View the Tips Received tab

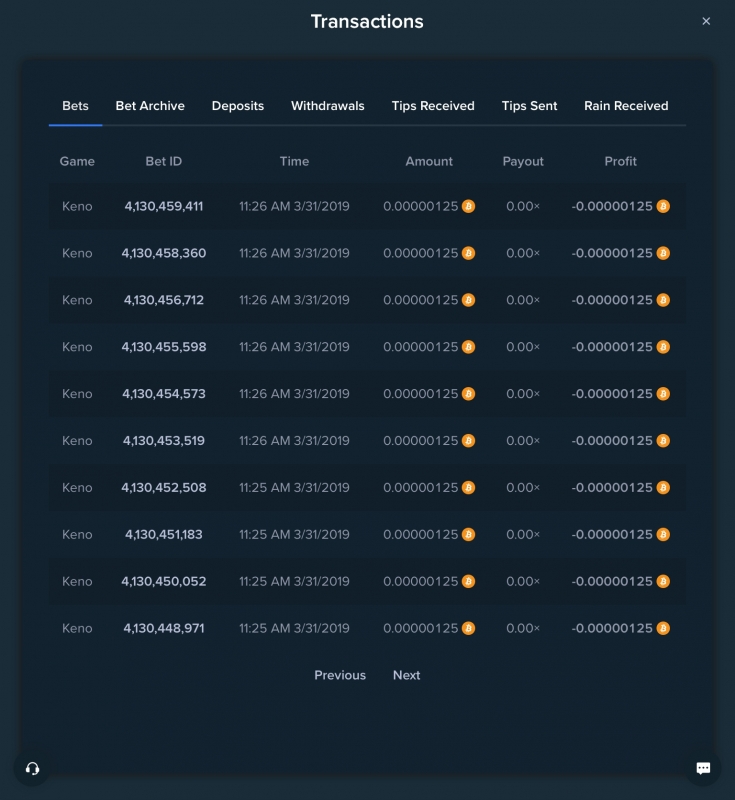(433, 106)
